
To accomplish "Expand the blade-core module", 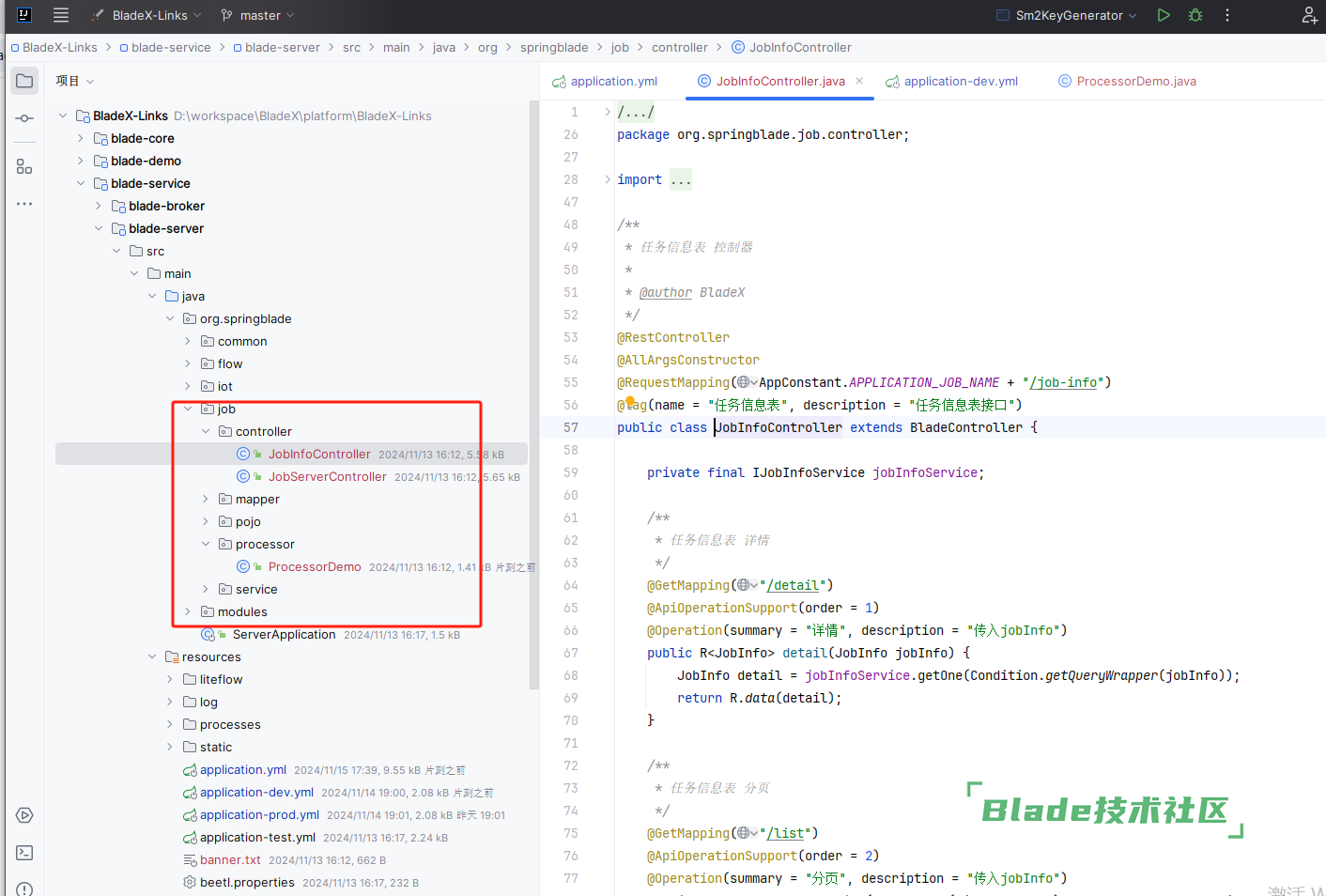I will coord(81,138).
